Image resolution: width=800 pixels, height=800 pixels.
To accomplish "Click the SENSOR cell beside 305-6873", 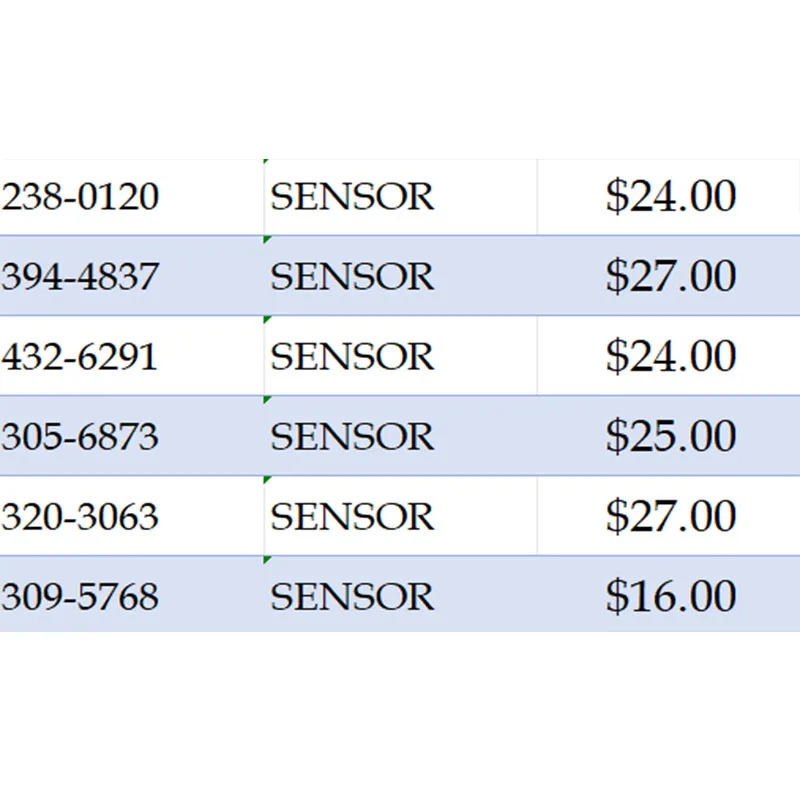I will pos(401,436).
